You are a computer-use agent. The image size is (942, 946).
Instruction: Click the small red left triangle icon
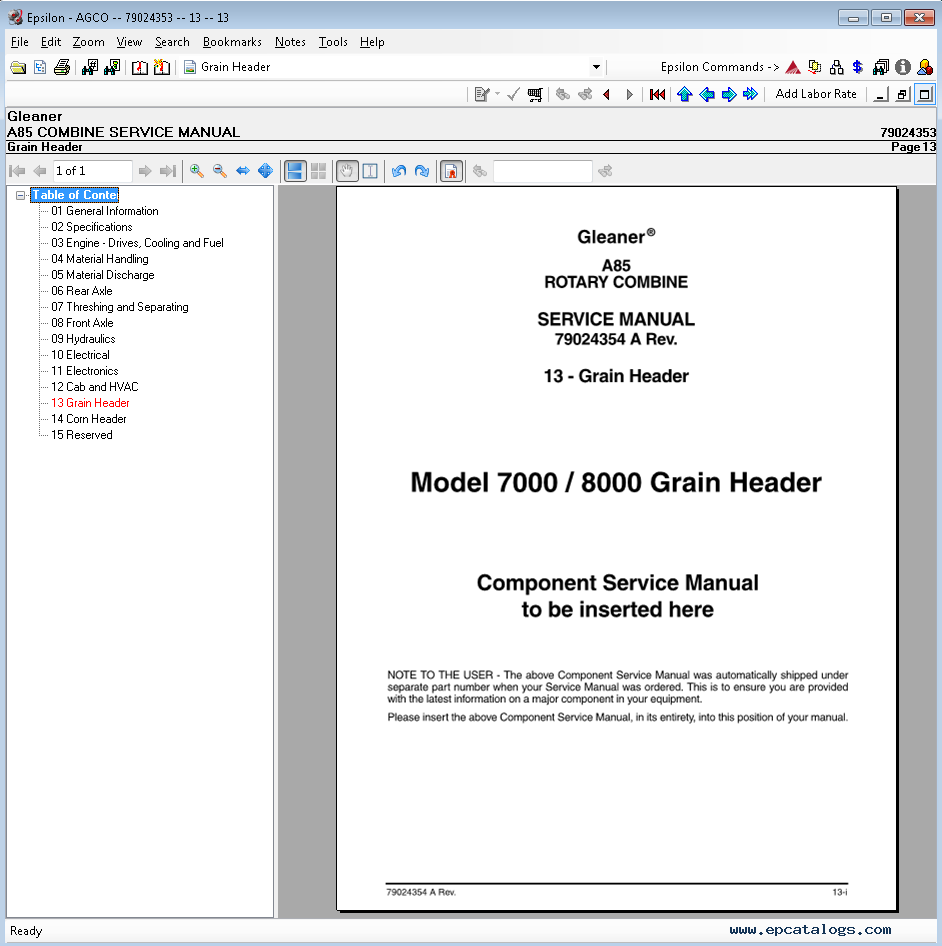click(x=607, y=95)
